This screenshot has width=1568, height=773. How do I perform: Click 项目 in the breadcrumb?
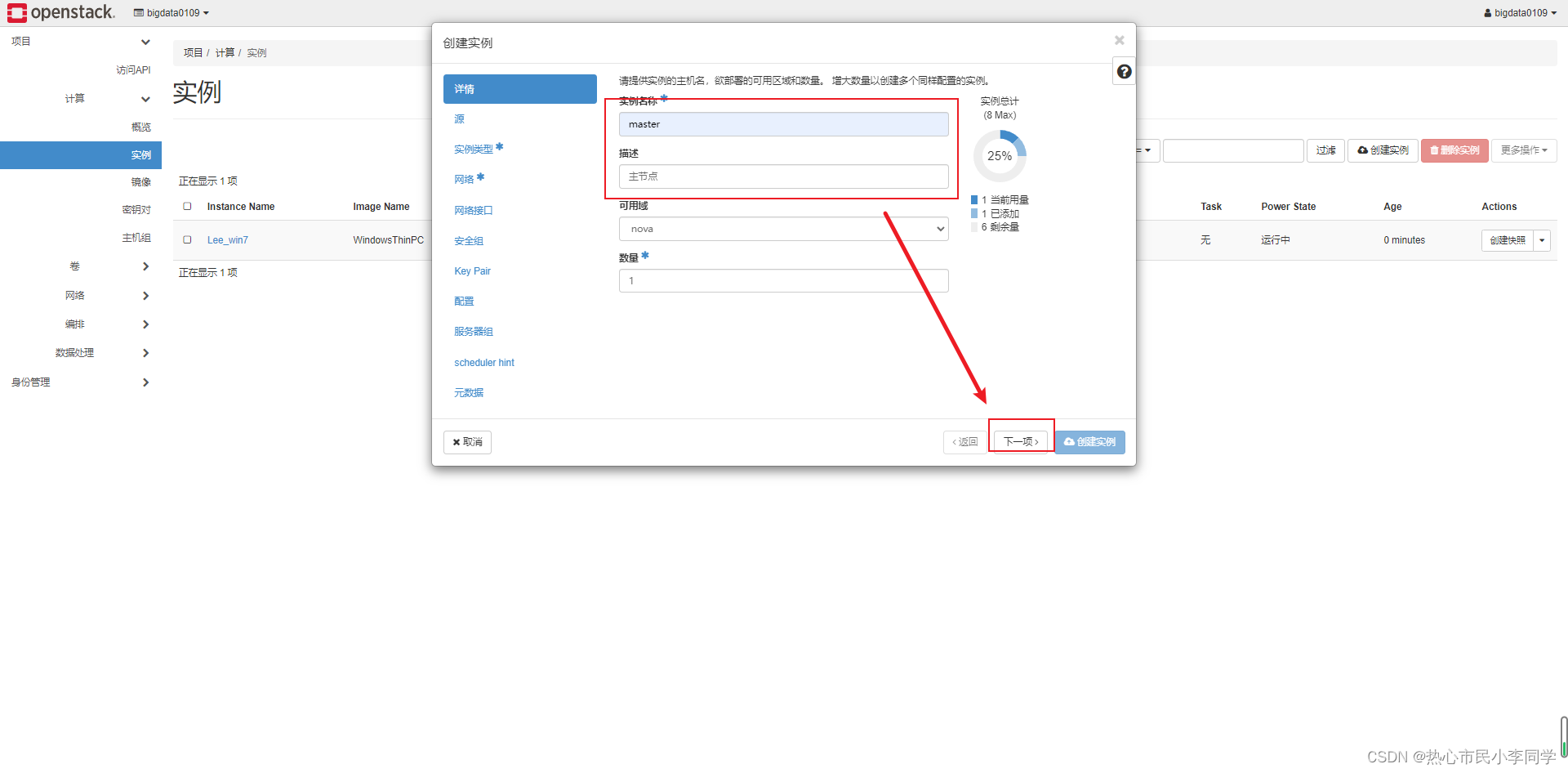(x=193, y=53)
